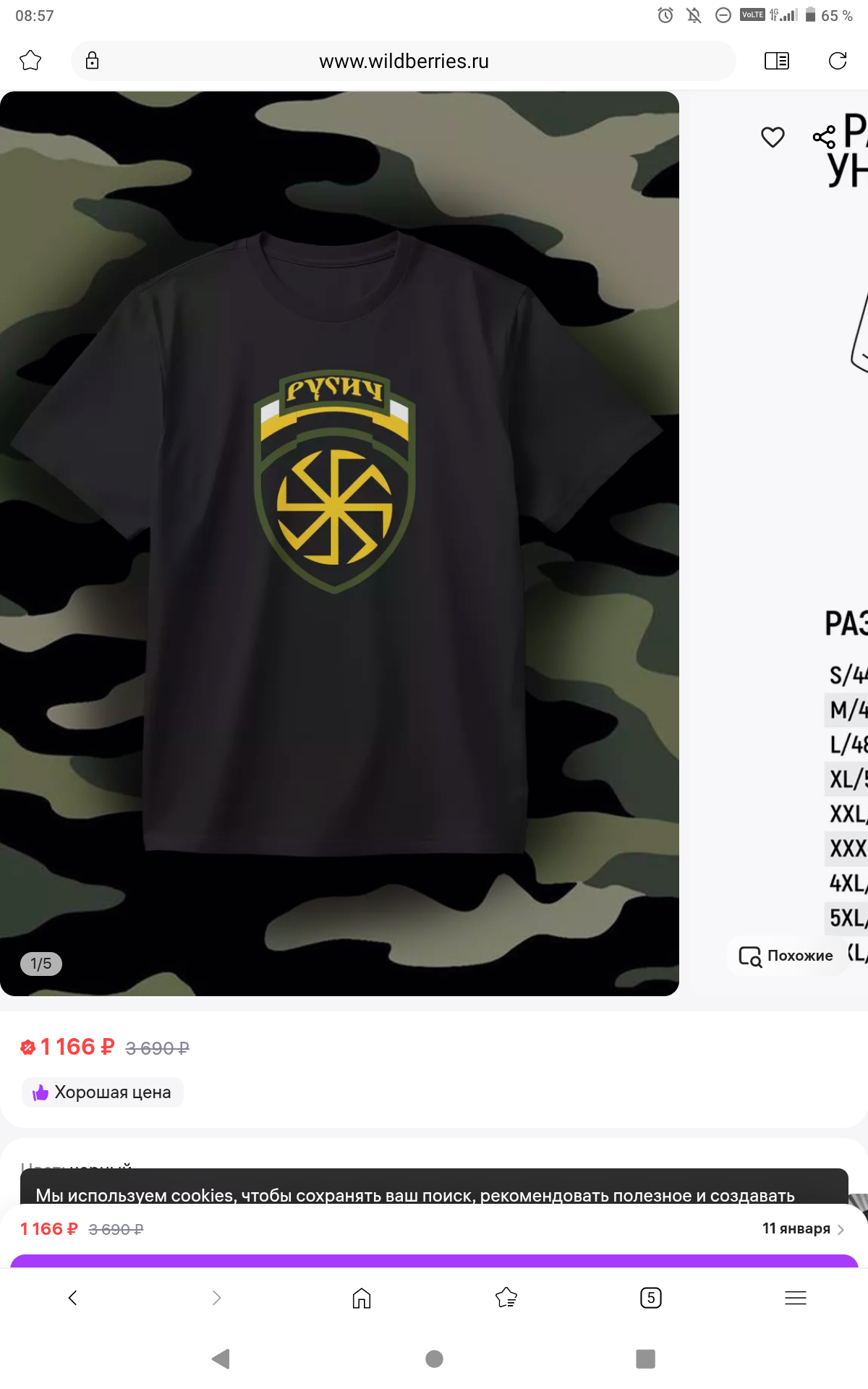868x1389 pixels.
Task: Open the browser home page
Action: click(x=362, y=1298)
